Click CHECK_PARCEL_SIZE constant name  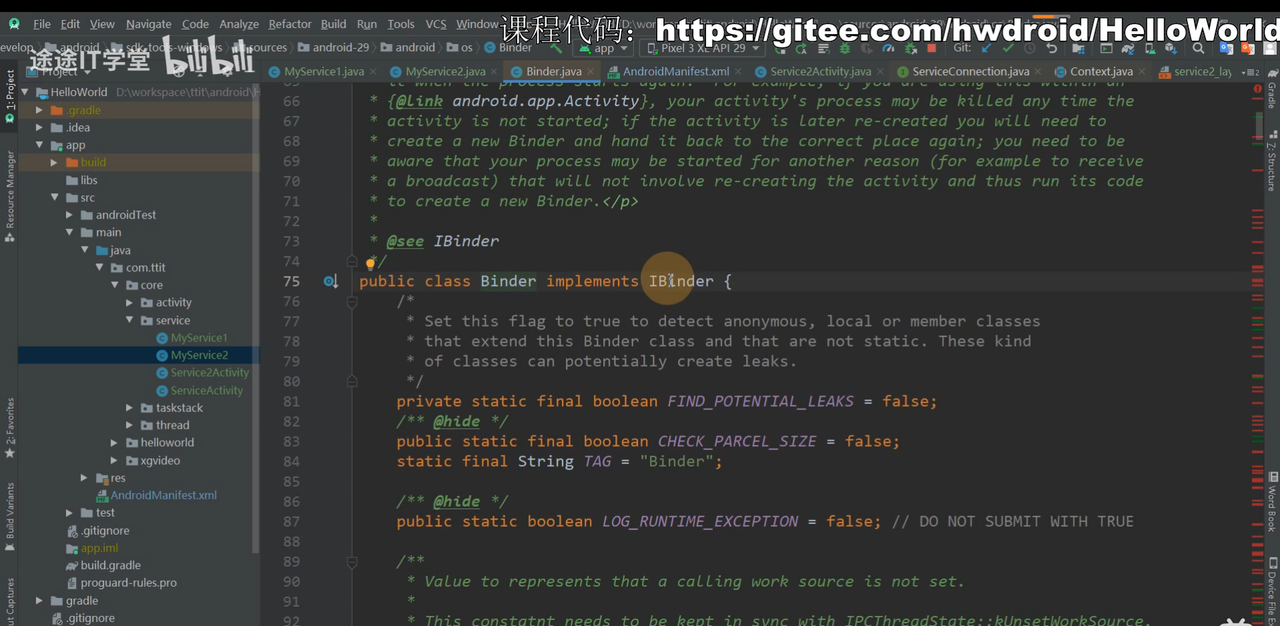point(737,441)
